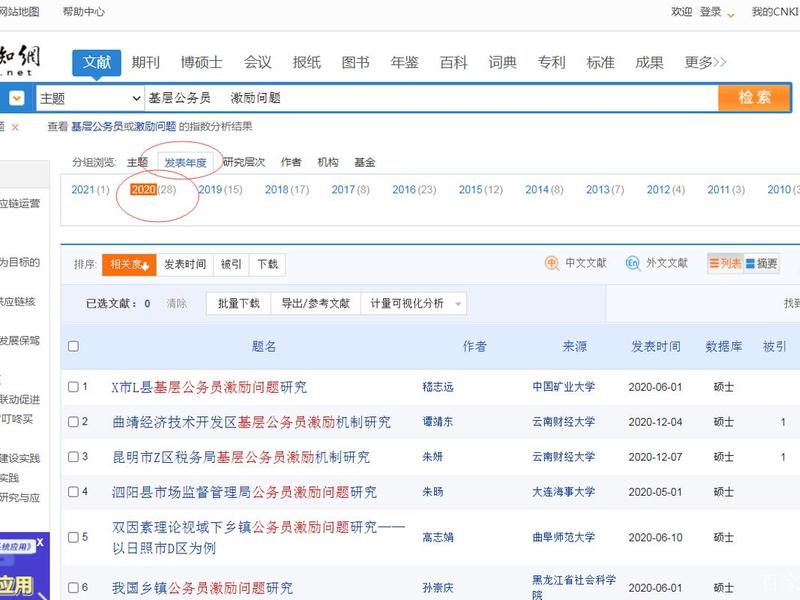The width and height of the screenshot is (800, 600).
Task: Switch to 列表 list view
Action: click(x=726, y=263)
